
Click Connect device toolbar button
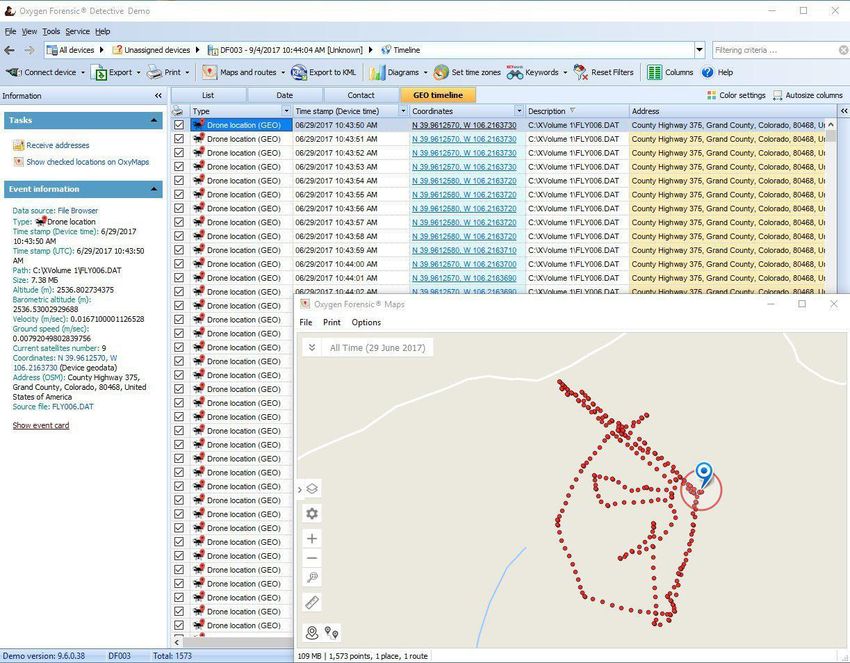tap(41, 72)
